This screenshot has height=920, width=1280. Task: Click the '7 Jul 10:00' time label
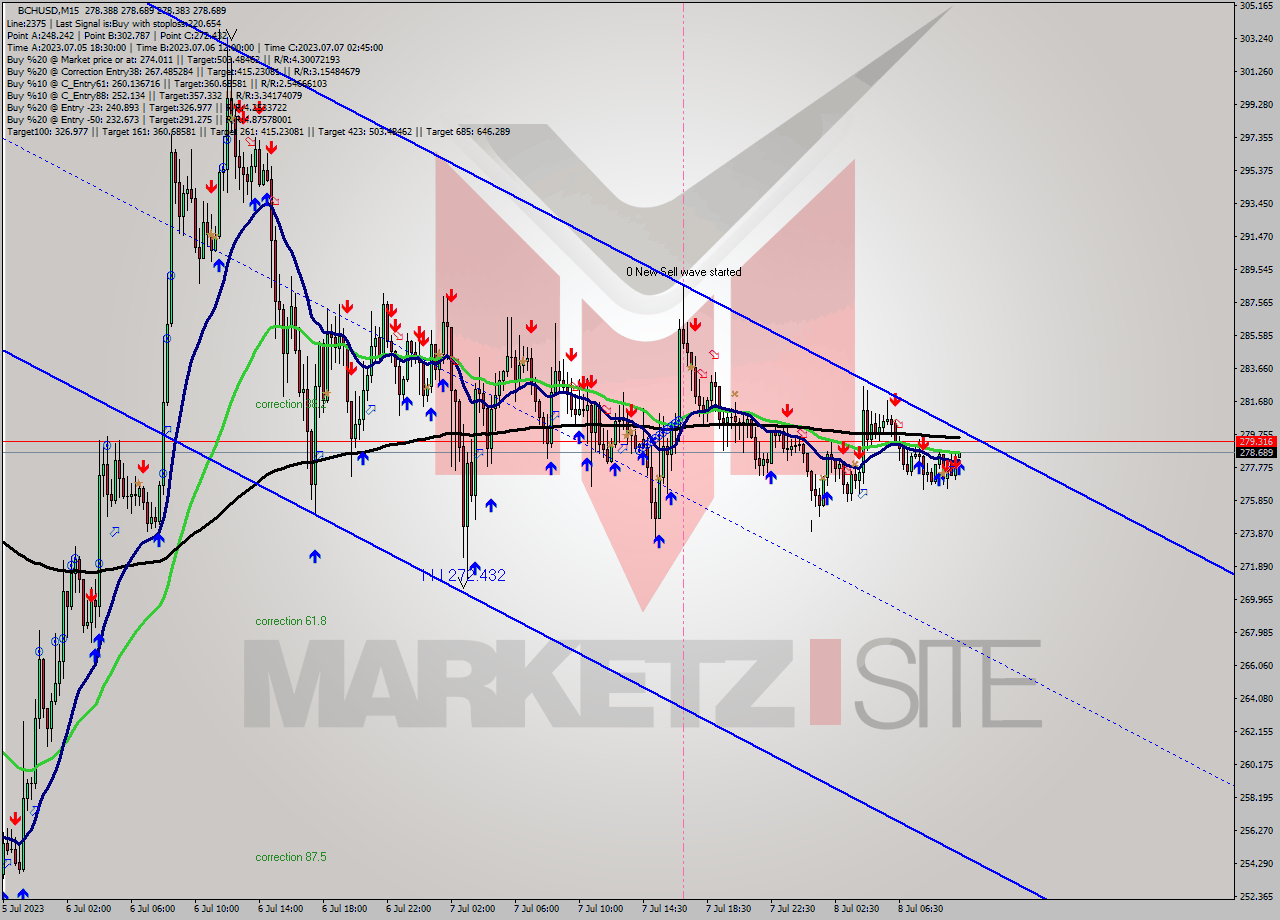coord(600,910)
